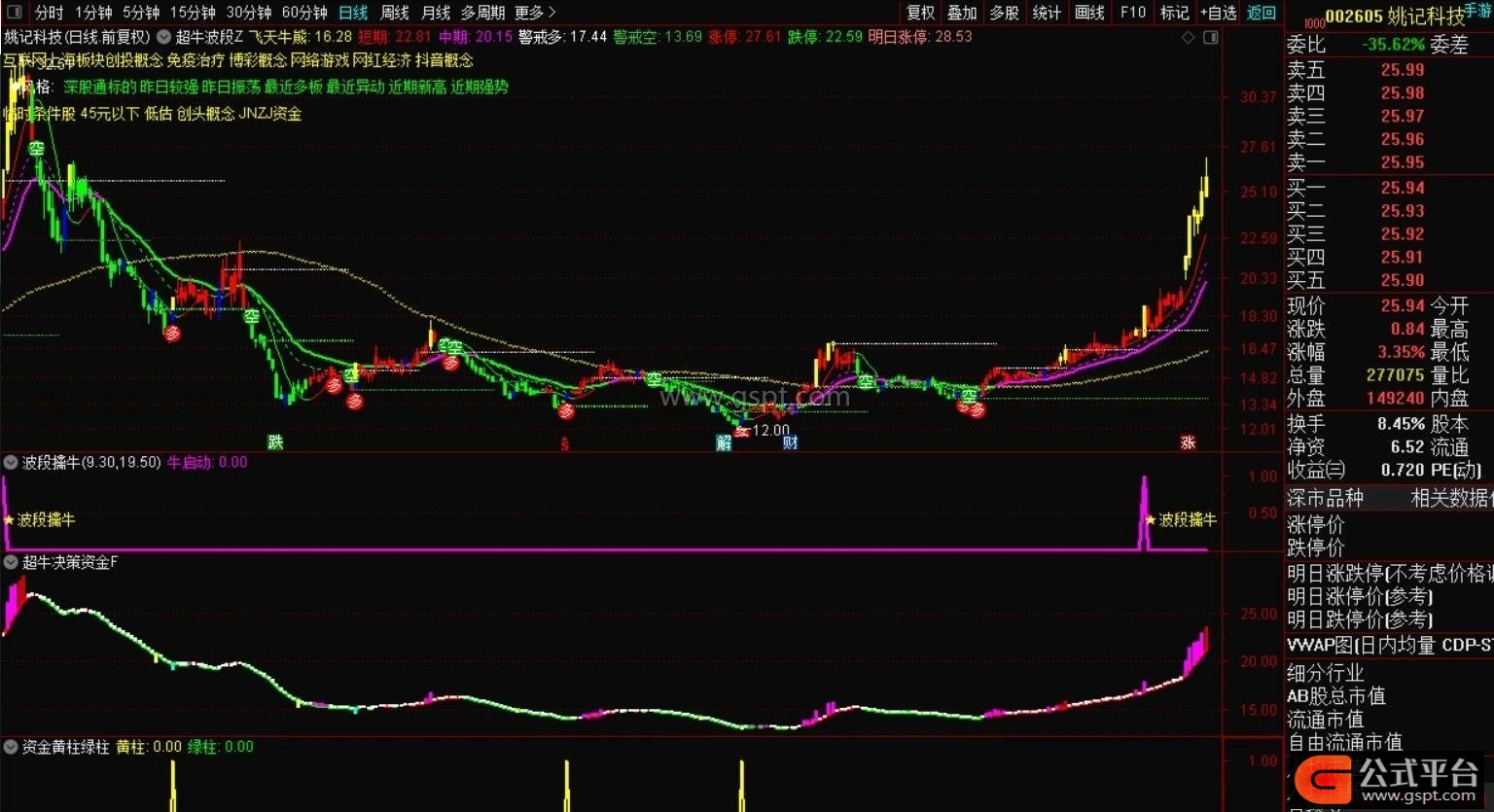This screenshot has width=1494, height=812.
Task: Click the 解 marker below the candlestick chart
Action: pos(724,442)
